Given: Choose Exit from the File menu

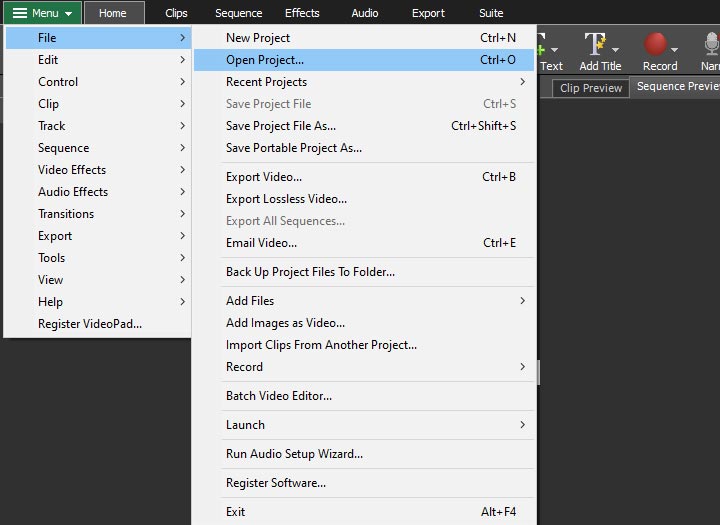Looking at the screenshot, I should coord(236,512).
